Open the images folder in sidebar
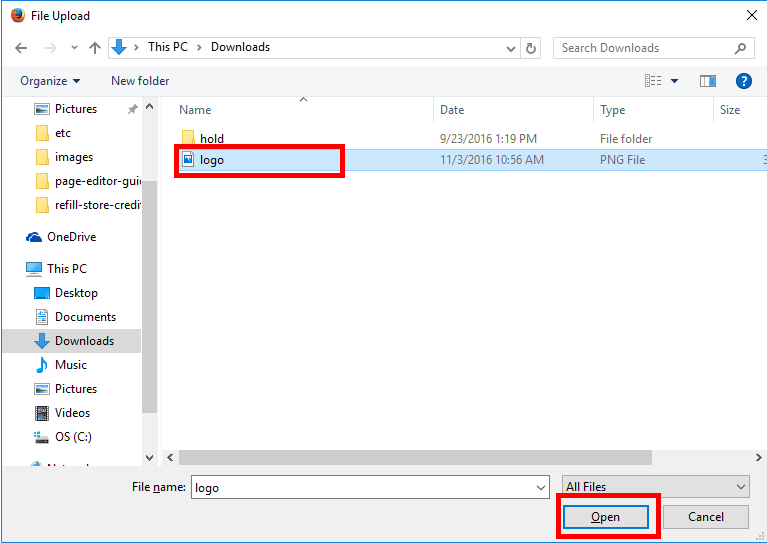 [65, 157]
